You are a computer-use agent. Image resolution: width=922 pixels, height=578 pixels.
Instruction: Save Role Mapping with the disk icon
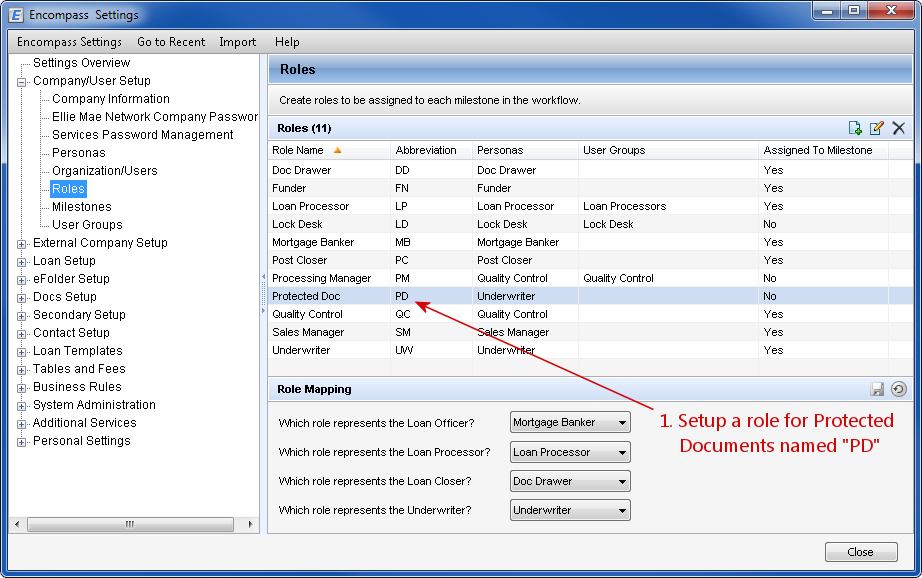tap(877, 389)
